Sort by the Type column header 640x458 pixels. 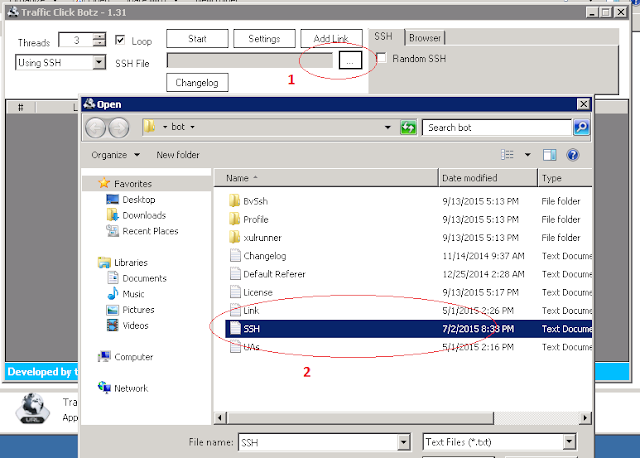[565, 178]
